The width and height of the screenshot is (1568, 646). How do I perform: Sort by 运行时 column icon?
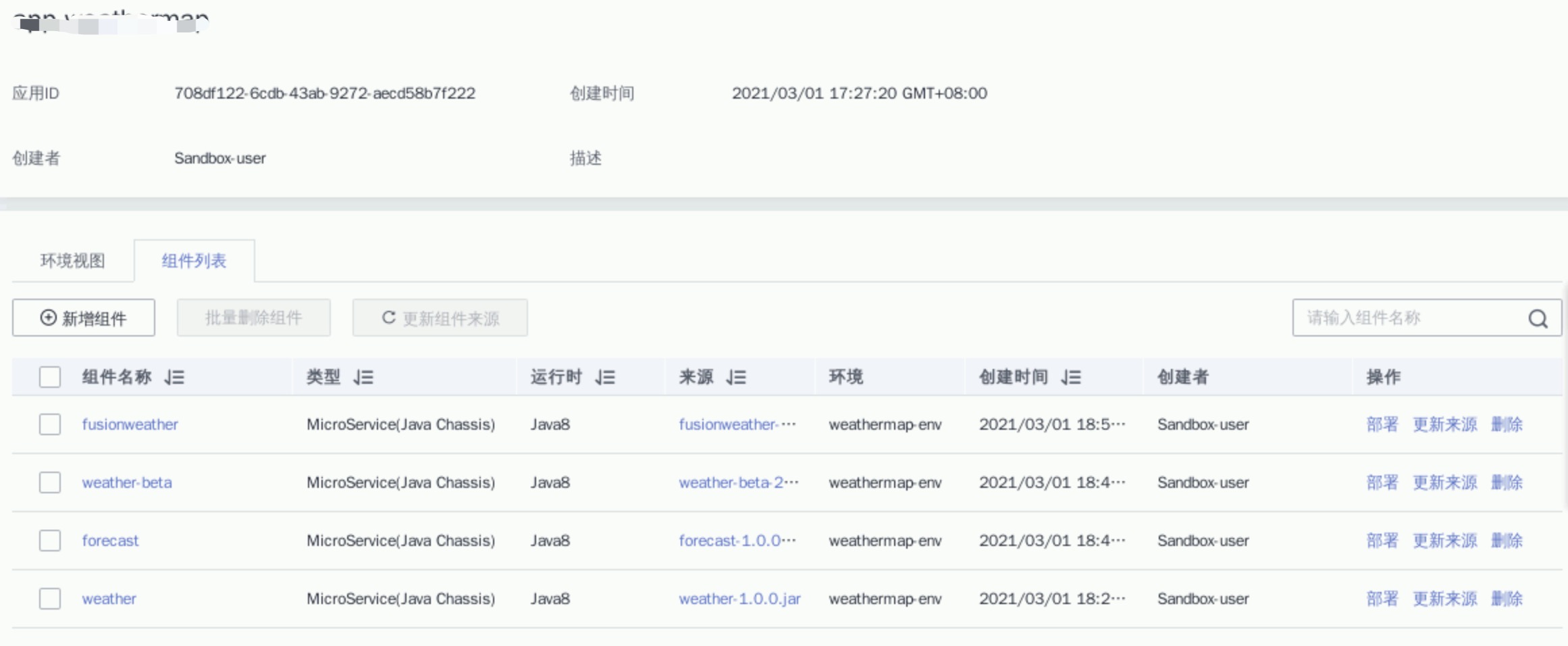(605, 377)
